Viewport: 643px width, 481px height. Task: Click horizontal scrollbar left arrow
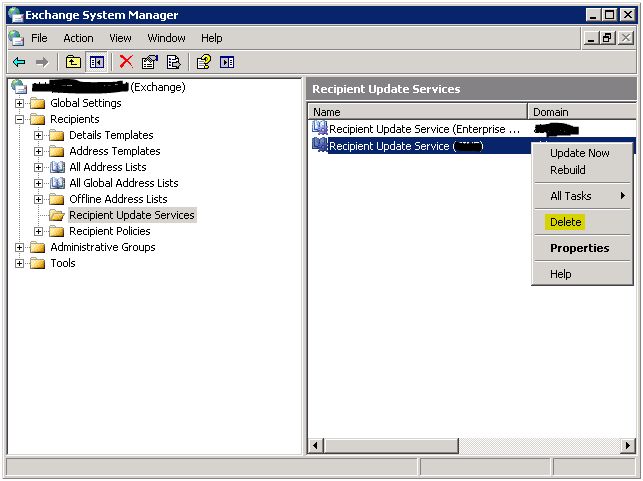[x=315, y=445]
